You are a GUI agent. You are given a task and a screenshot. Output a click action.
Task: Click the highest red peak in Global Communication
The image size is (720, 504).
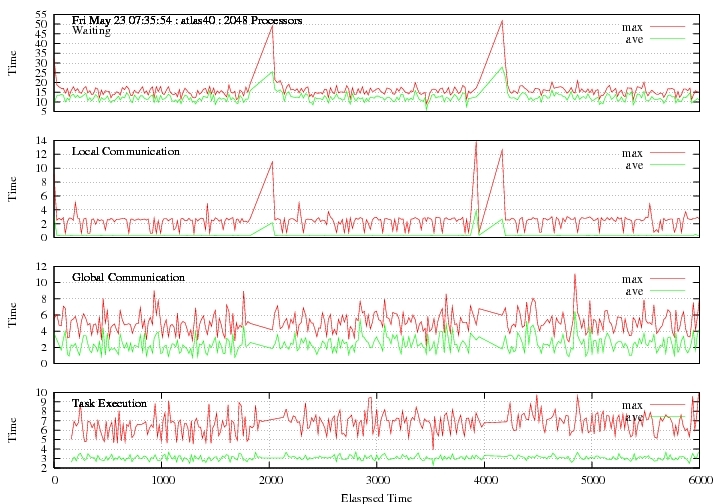[574, 273]
